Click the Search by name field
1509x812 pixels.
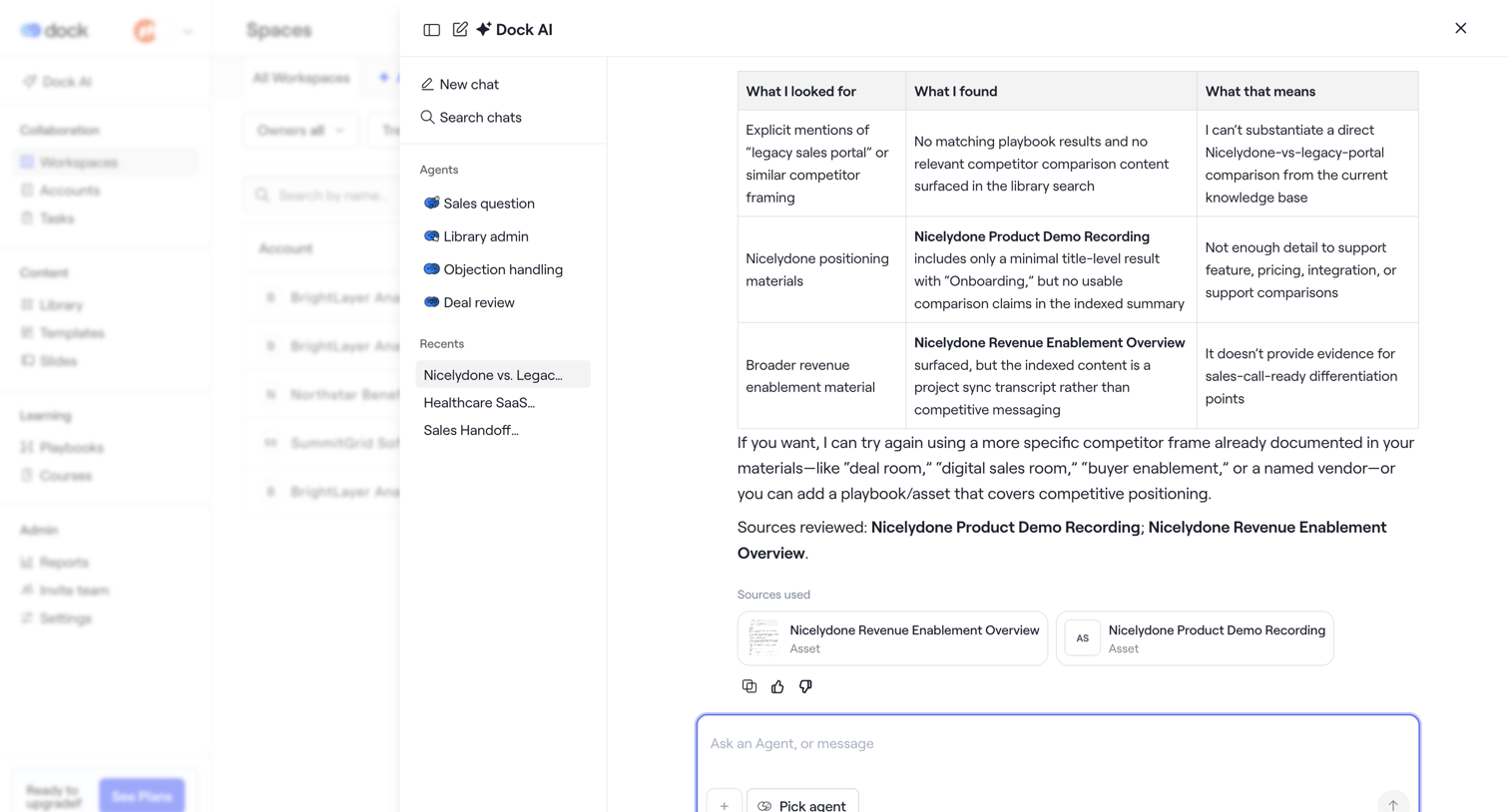pos(321,196)
